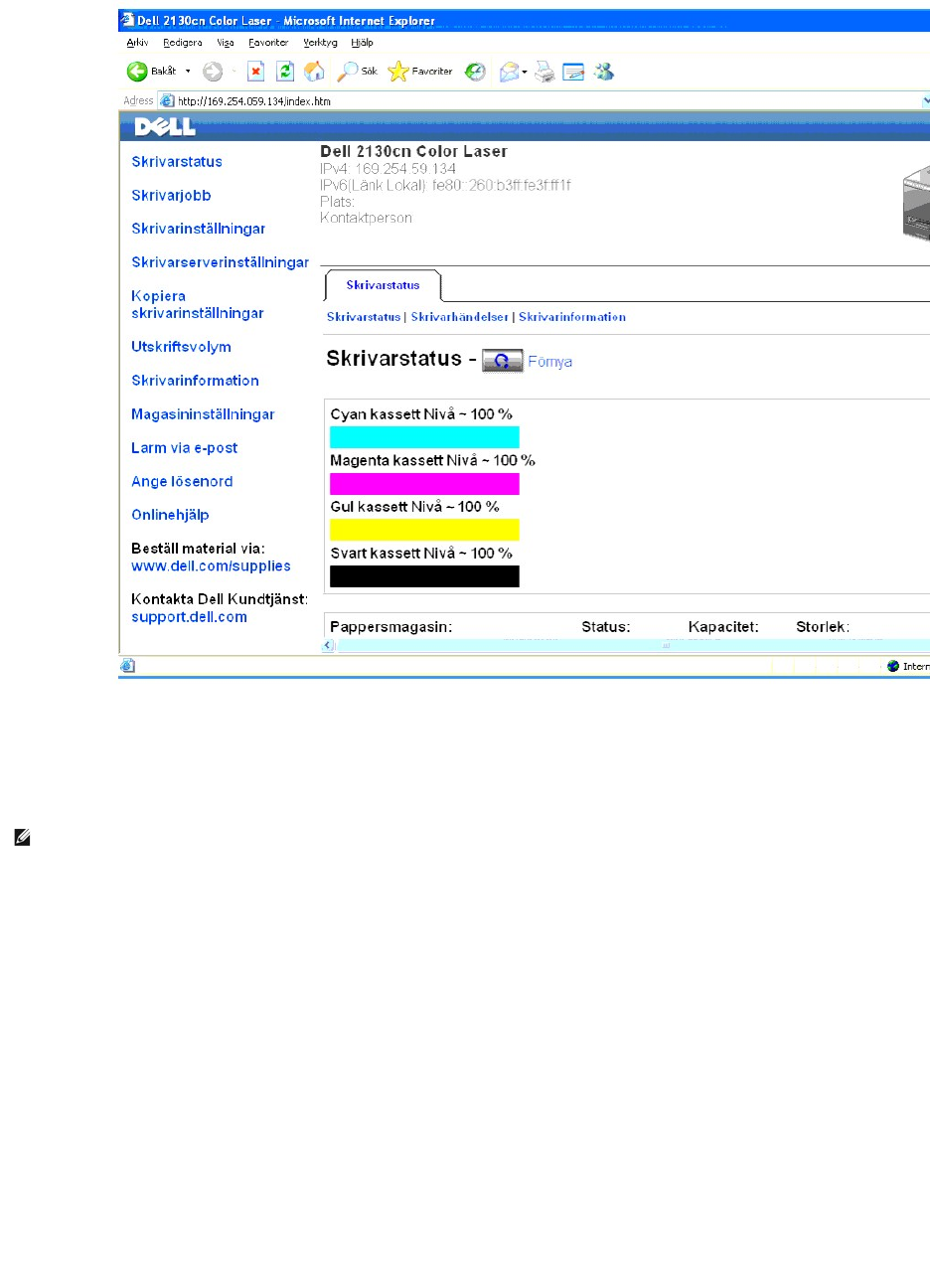Open Utskriftsvolym in the sidebar
This screenshot has height=1288, width=930.
(x=181, y=347)
